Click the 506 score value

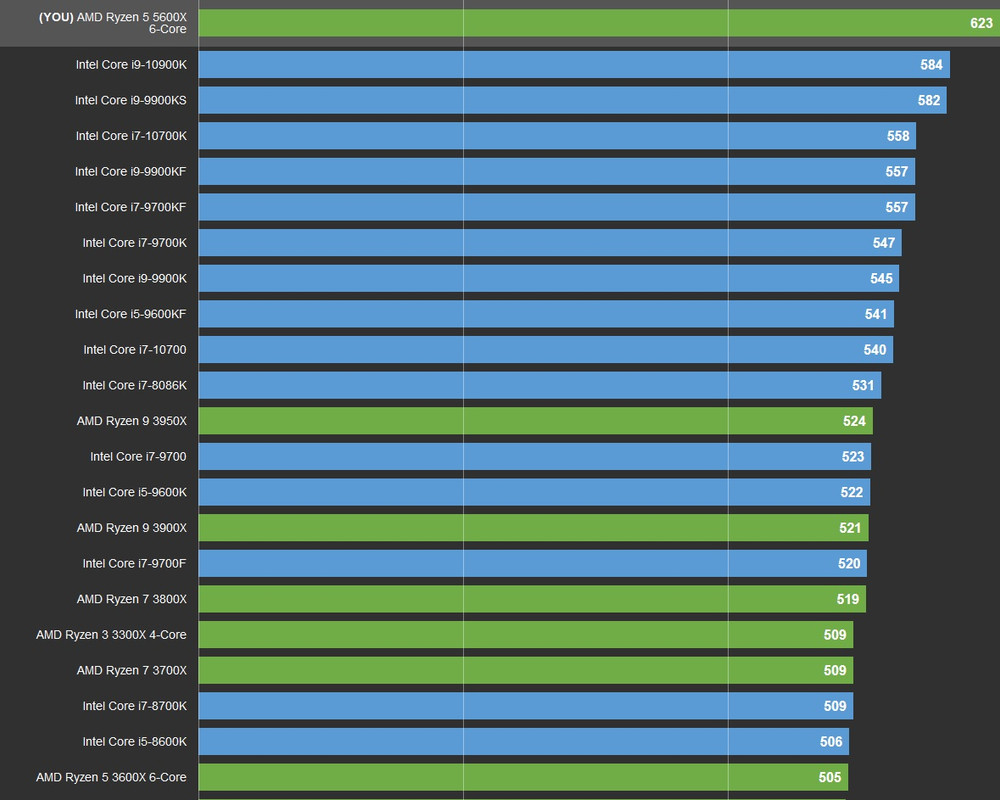coord(832,743)
